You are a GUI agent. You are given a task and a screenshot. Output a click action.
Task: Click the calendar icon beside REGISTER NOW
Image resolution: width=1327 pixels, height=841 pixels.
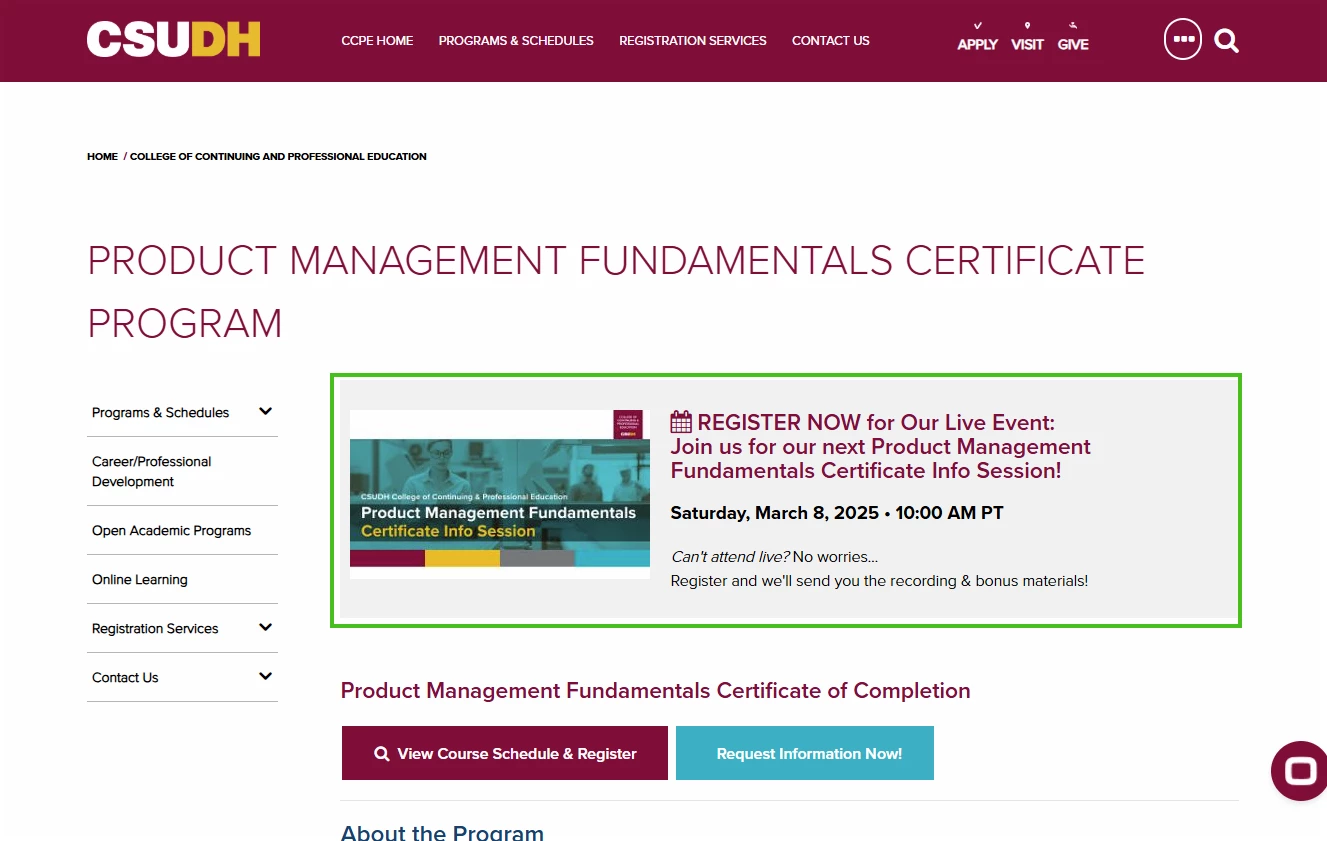pyautogui.click(x=681, y=422)
